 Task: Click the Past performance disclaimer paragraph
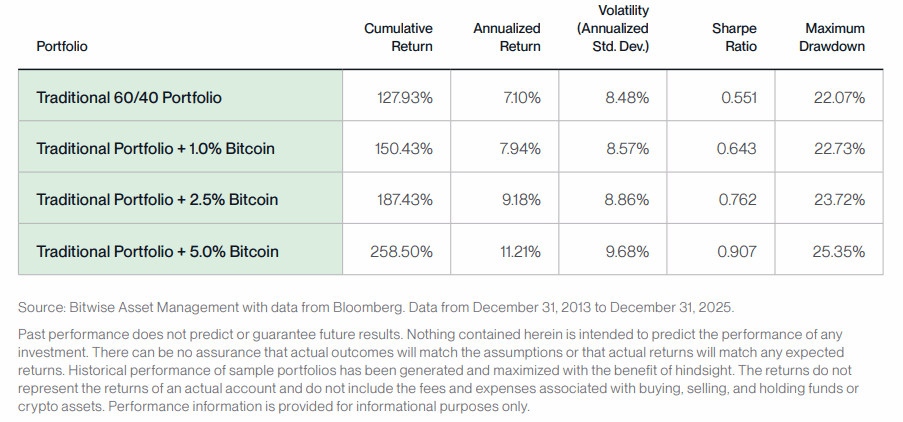point(440,370)
